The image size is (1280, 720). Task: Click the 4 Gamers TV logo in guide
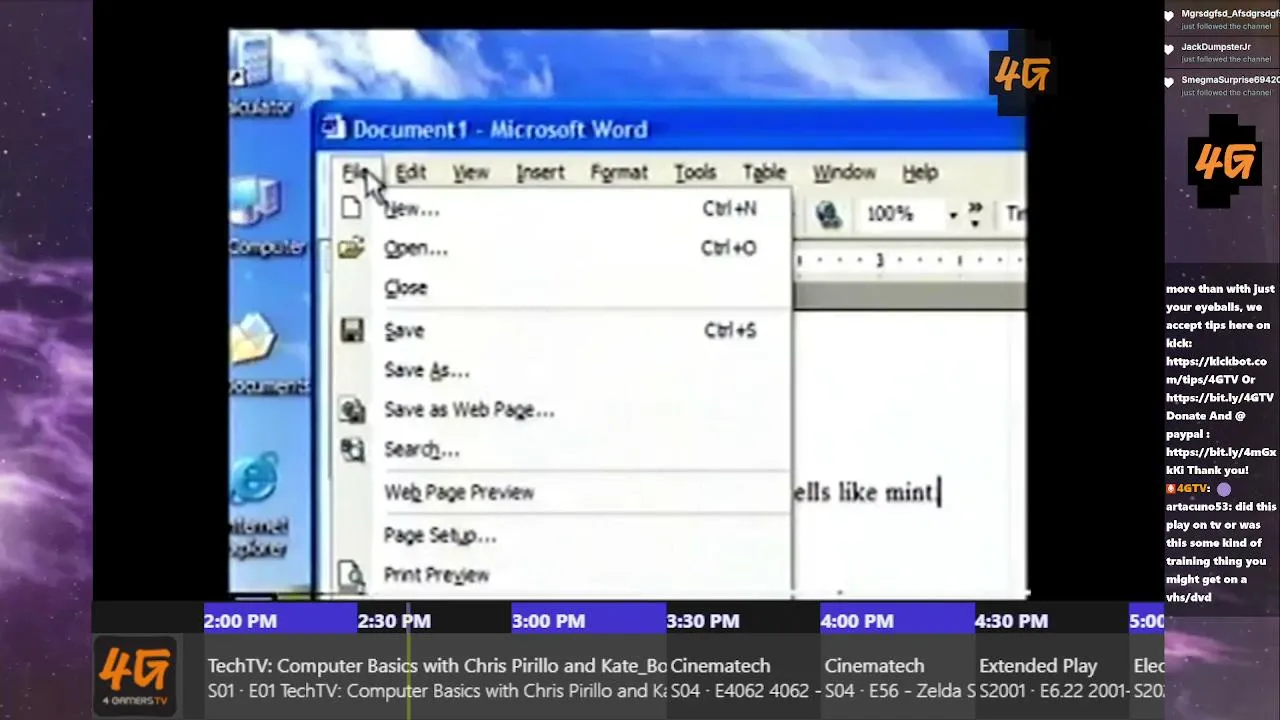[x=136, y=676]
